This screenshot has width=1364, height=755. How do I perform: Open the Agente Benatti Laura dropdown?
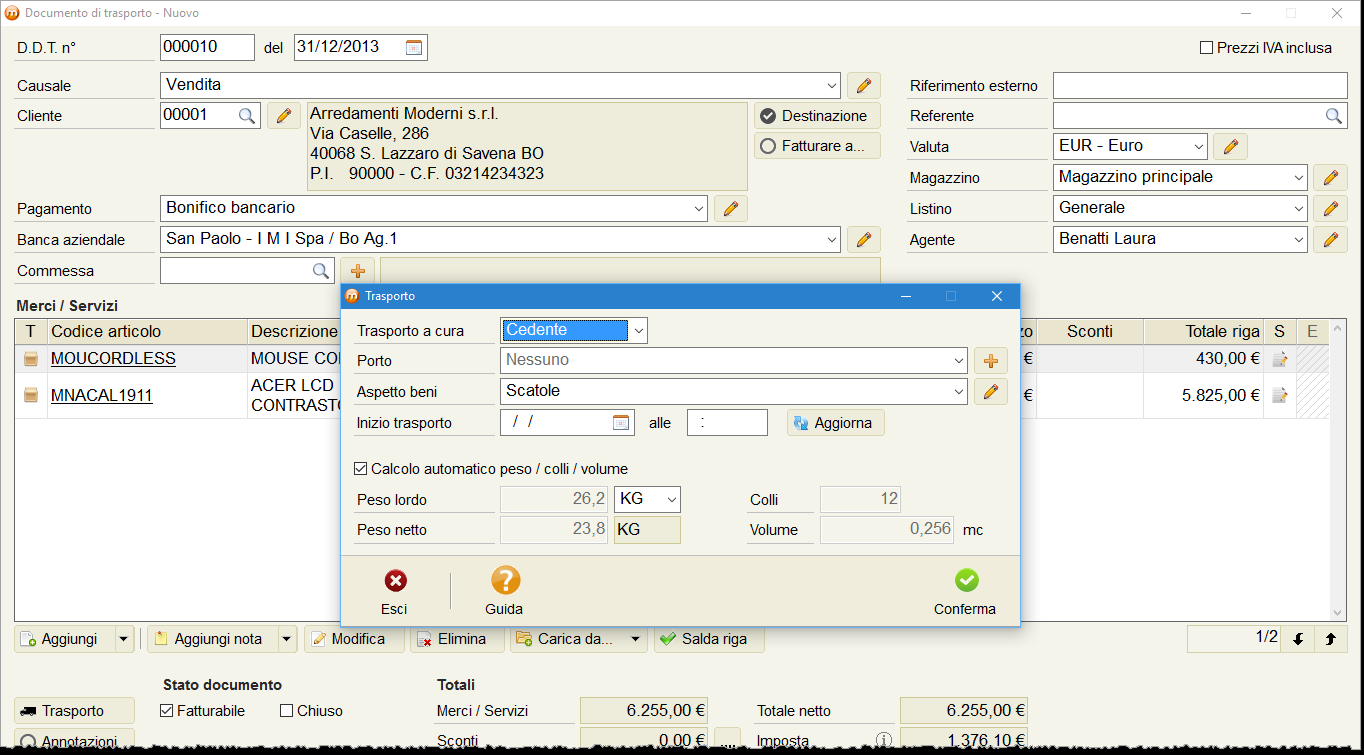tap(1299, 240)
